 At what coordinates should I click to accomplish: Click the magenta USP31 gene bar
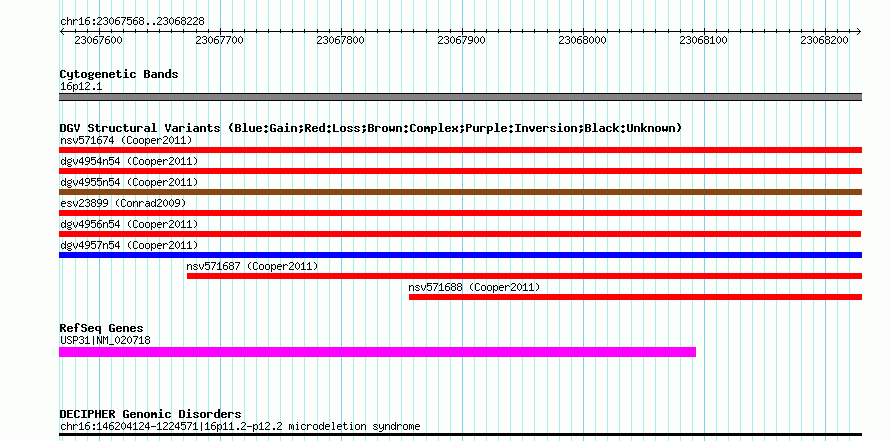pos(377,352)
